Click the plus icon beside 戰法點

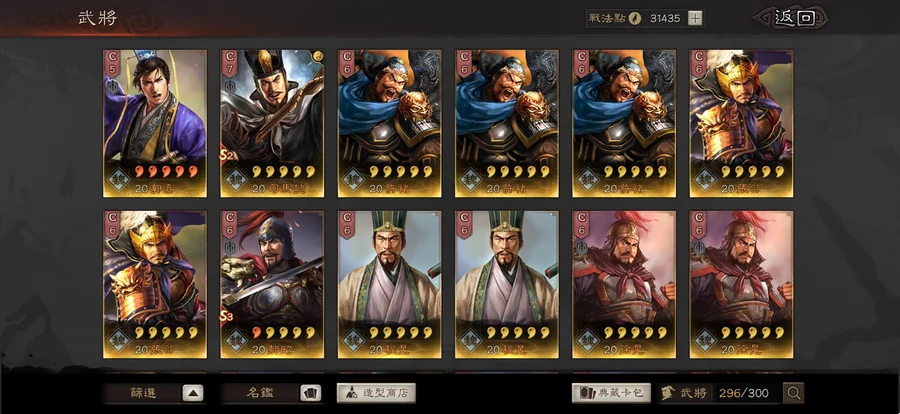[695, 18]
